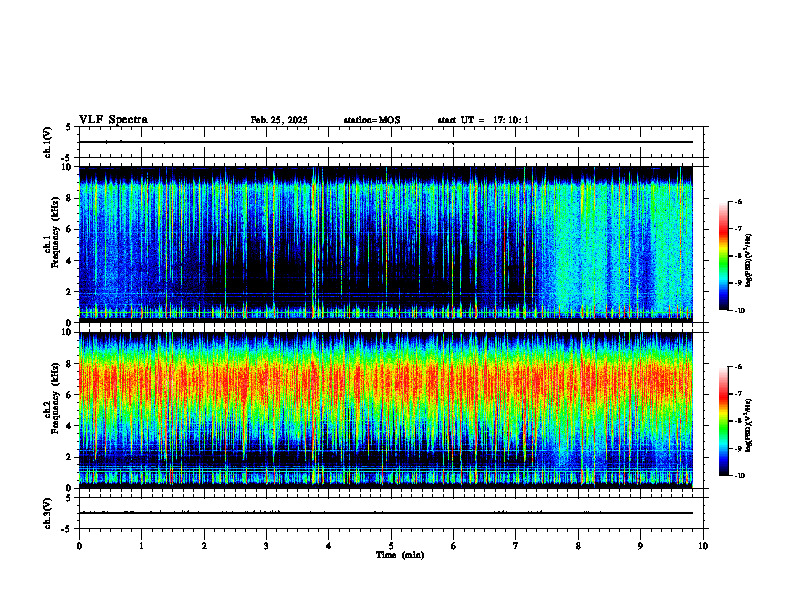Click the "Time (min)" axis label
The image size is (792, 612).
[x=400, y=555]
